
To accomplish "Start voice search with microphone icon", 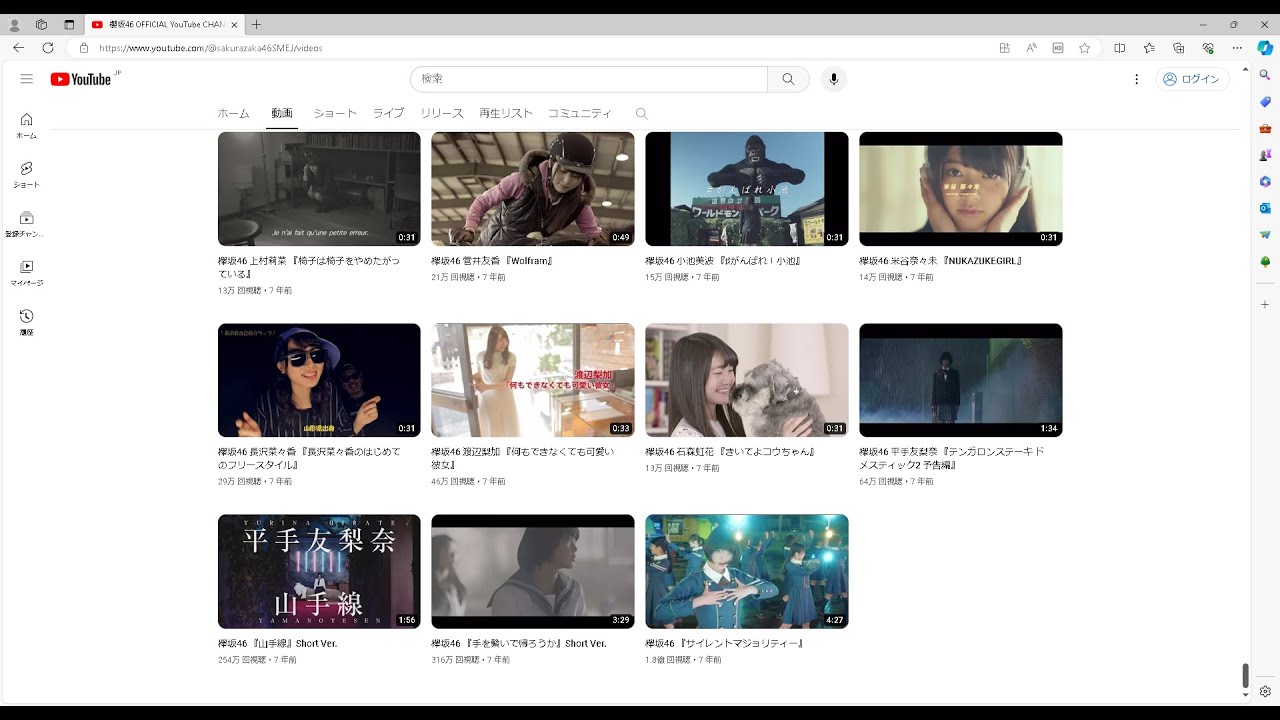I will pos(833,79).
